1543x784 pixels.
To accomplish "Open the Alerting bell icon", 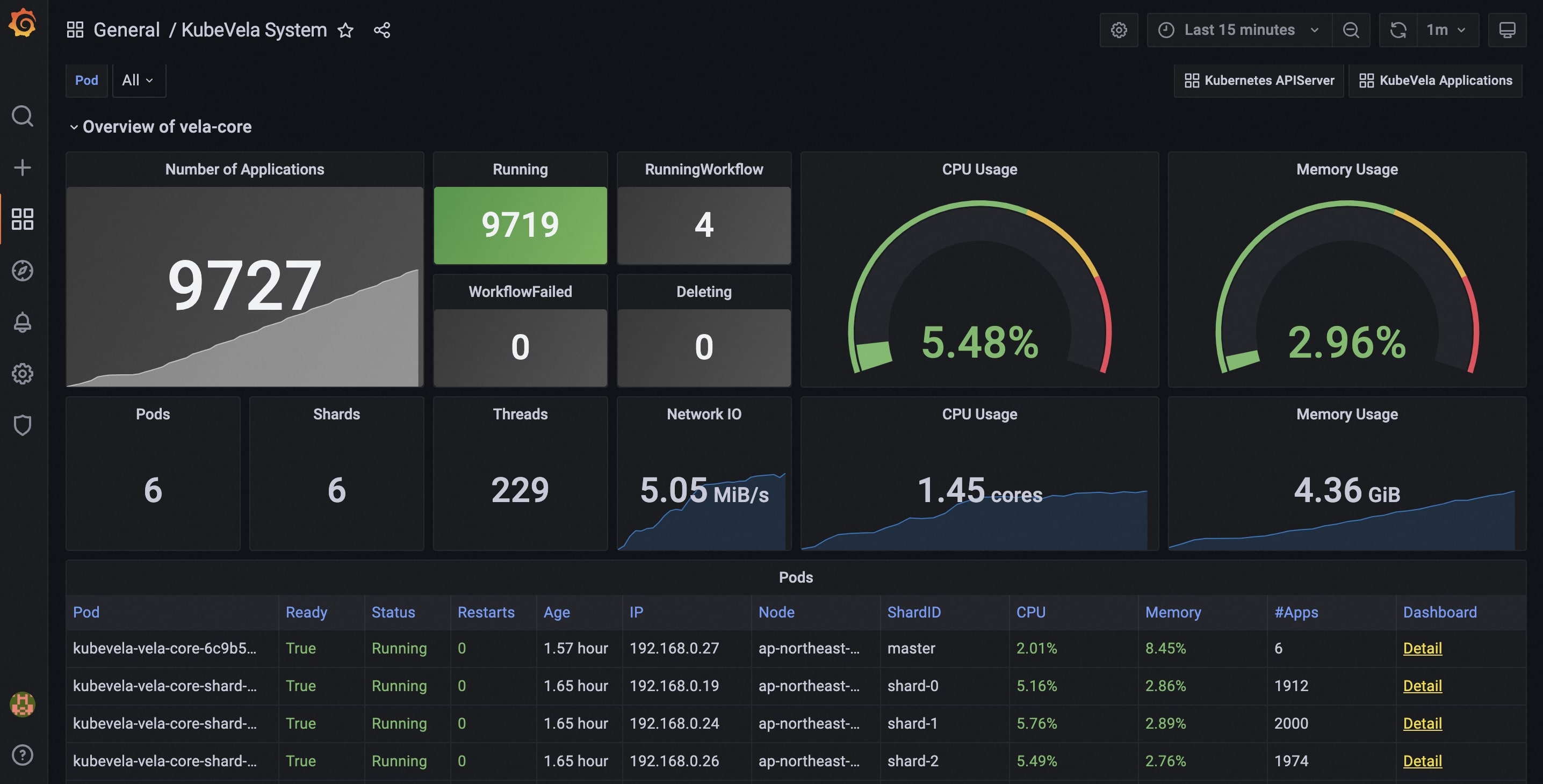I will pos(23,323).
